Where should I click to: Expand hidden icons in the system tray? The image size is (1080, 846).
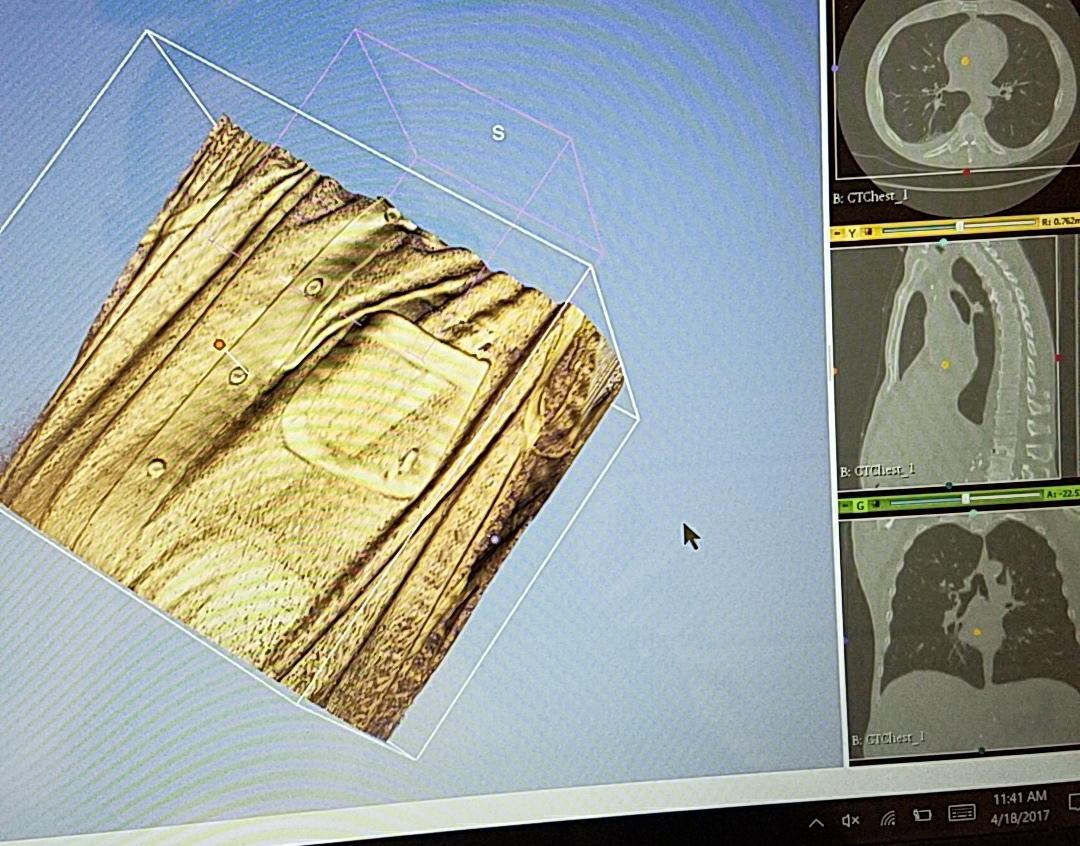(x=816, y=823)
